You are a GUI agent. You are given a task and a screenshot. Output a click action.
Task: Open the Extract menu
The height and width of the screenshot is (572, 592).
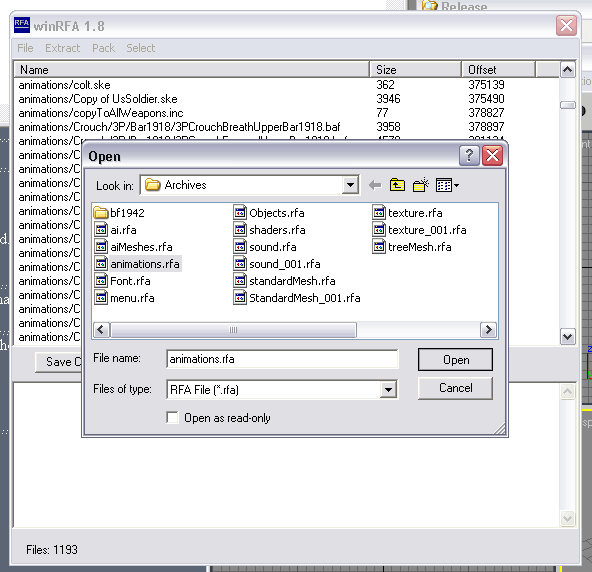coord(62,48)
